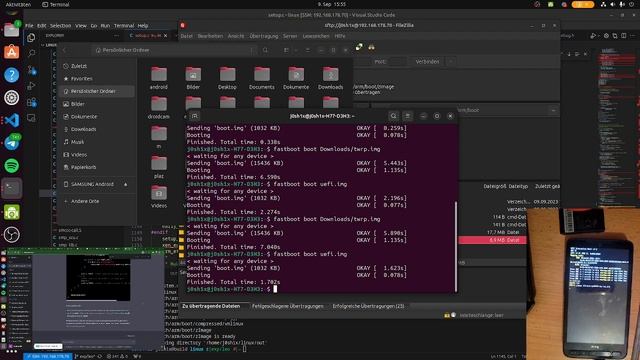Open hamburger menu in terminal header bar
This screenshot has height=360, width=640.
(407, 116)
